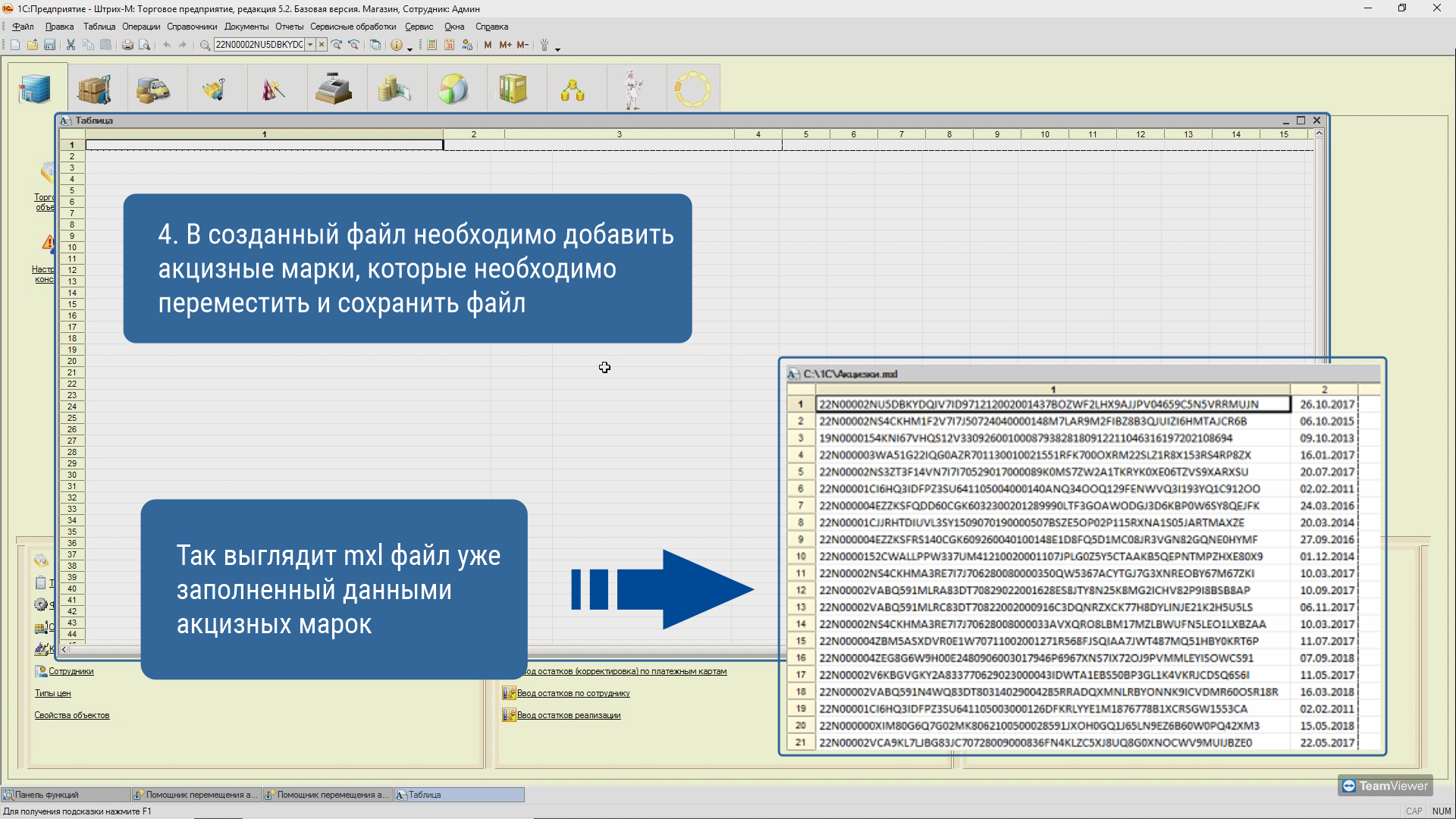Click the M+ memory button
This screenshot has height=819, width=1456.
click(x=505, y=45)
